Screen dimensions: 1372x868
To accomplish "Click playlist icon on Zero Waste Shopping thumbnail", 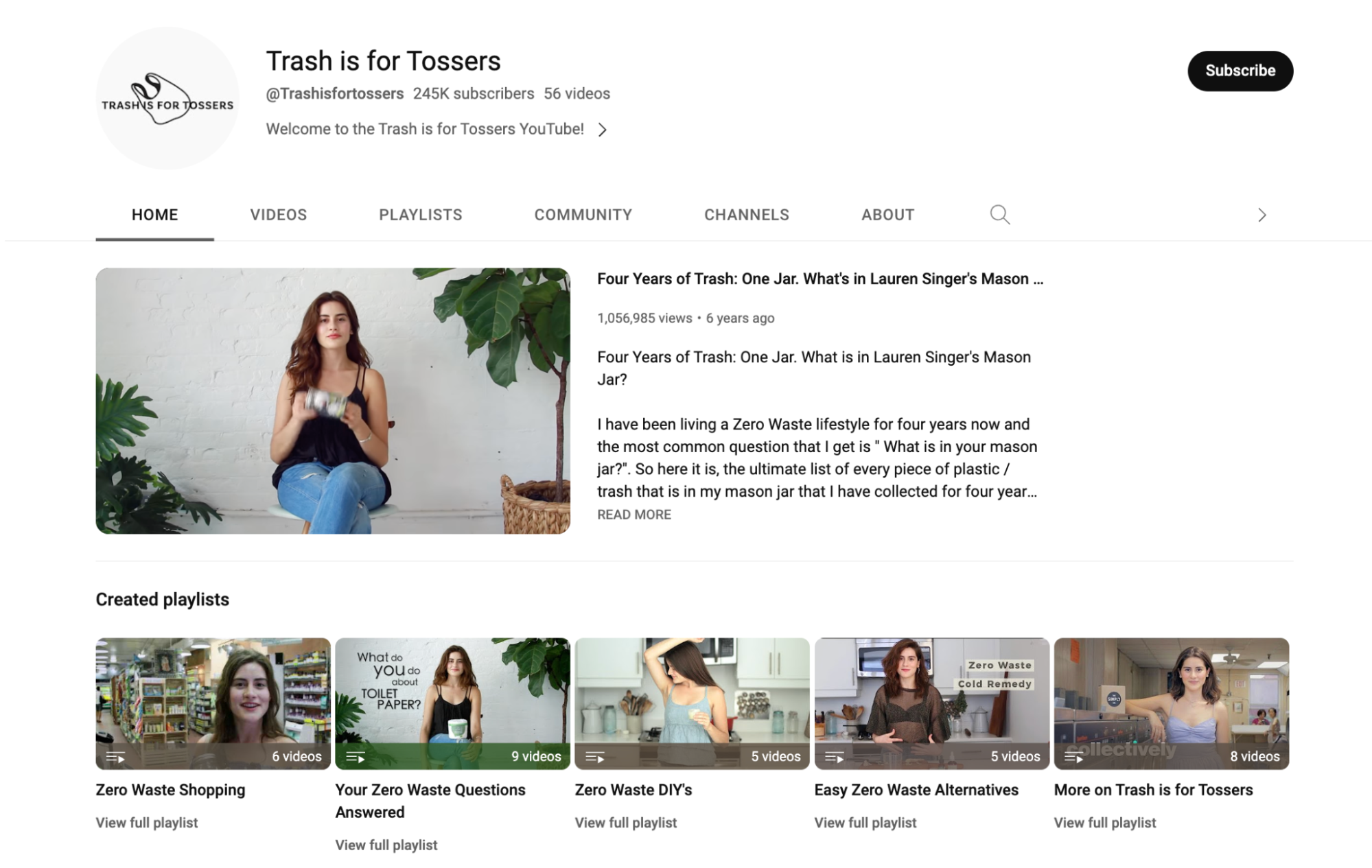I will click(x=115, y=757).
